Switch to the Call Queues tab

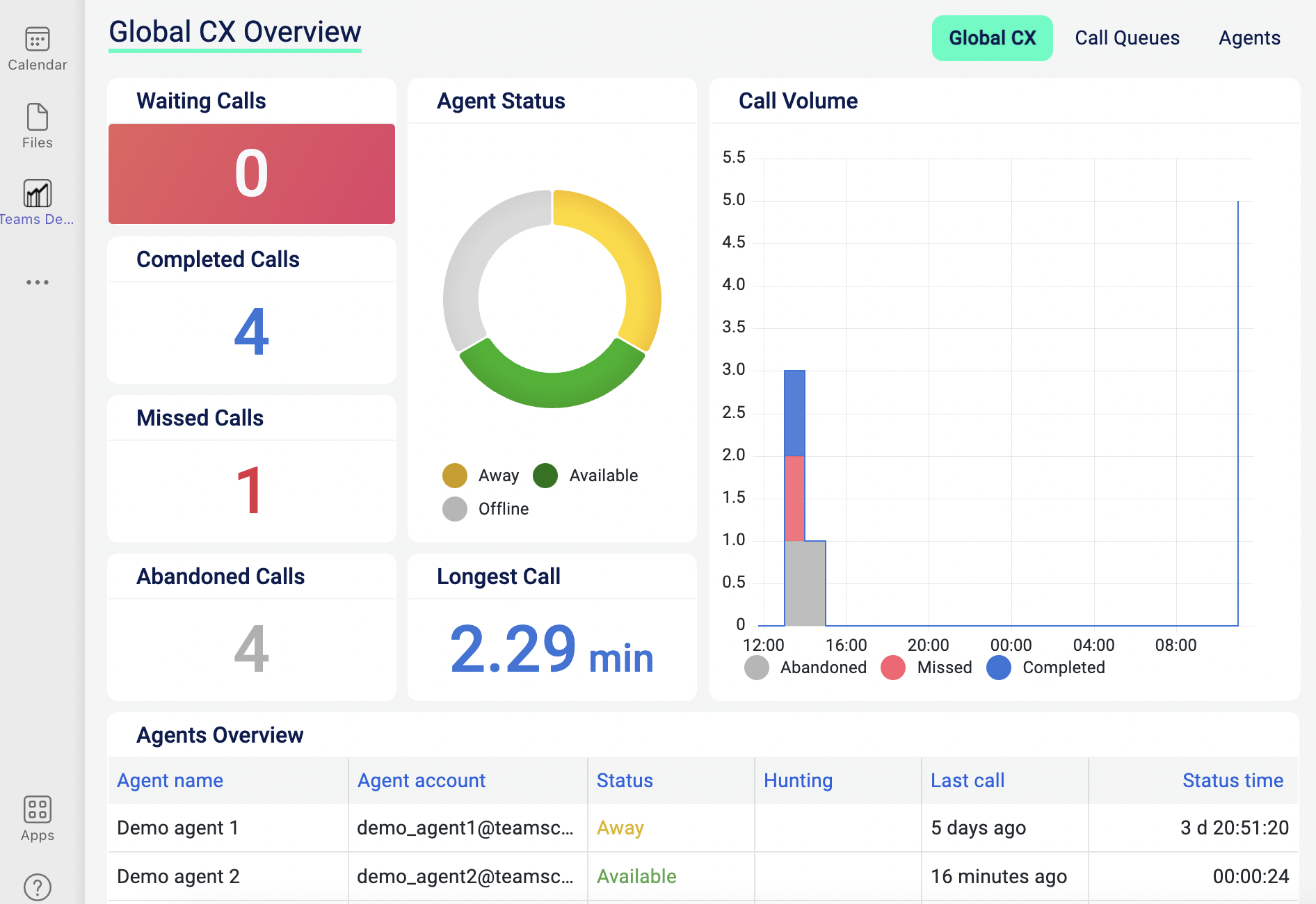click(x=1127, y=38)
